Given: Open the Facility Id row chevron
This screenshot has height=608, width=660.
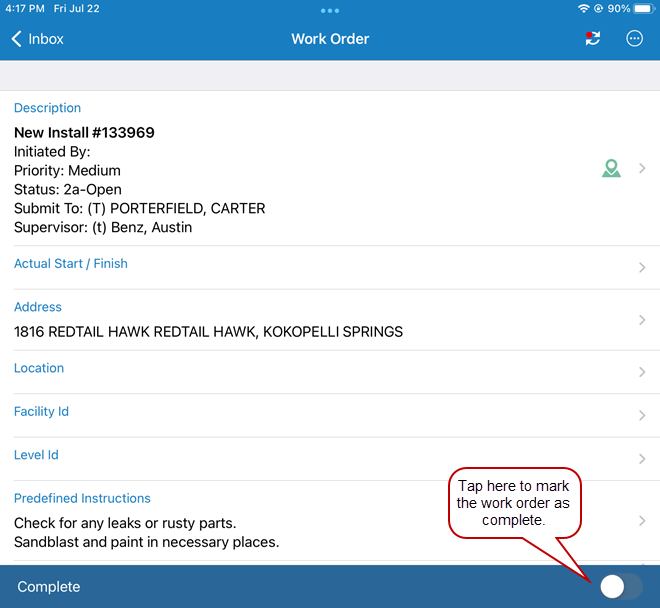Looking at the screenshot, I should 642,416.
